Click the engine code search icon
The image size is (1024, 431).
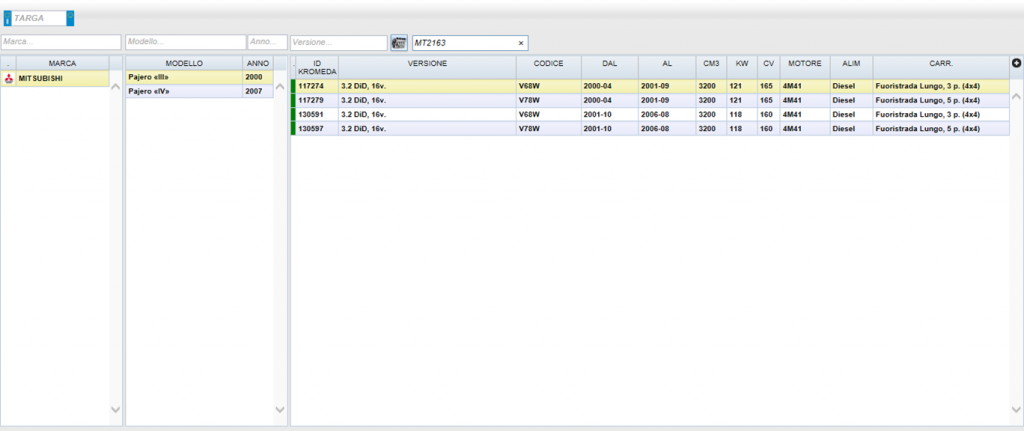pos(399,42)
